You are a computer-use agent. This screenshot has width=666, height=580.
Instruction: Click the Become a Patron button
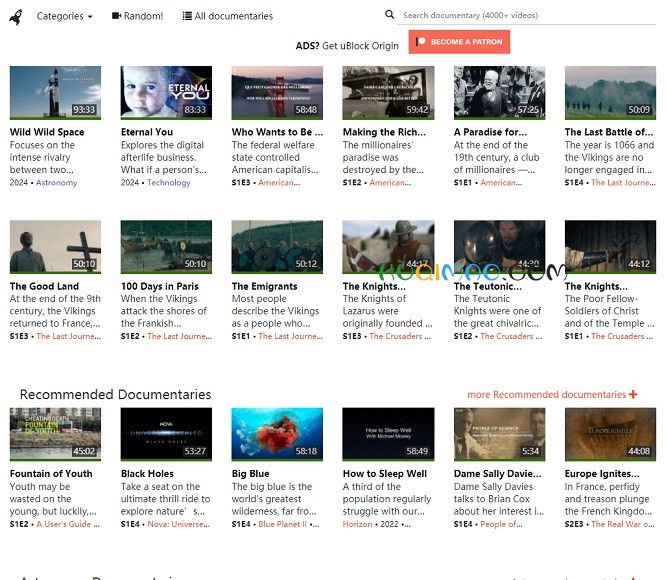point(459,42)
